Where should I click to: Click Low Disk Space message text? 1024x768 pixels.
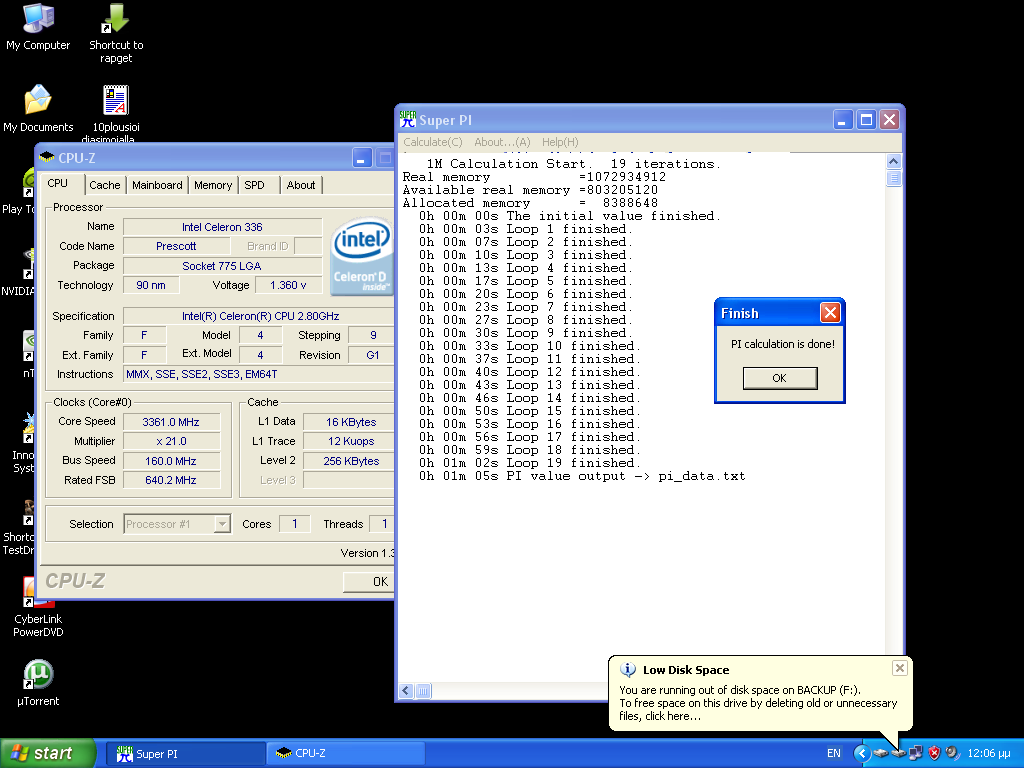click(758, 703)
